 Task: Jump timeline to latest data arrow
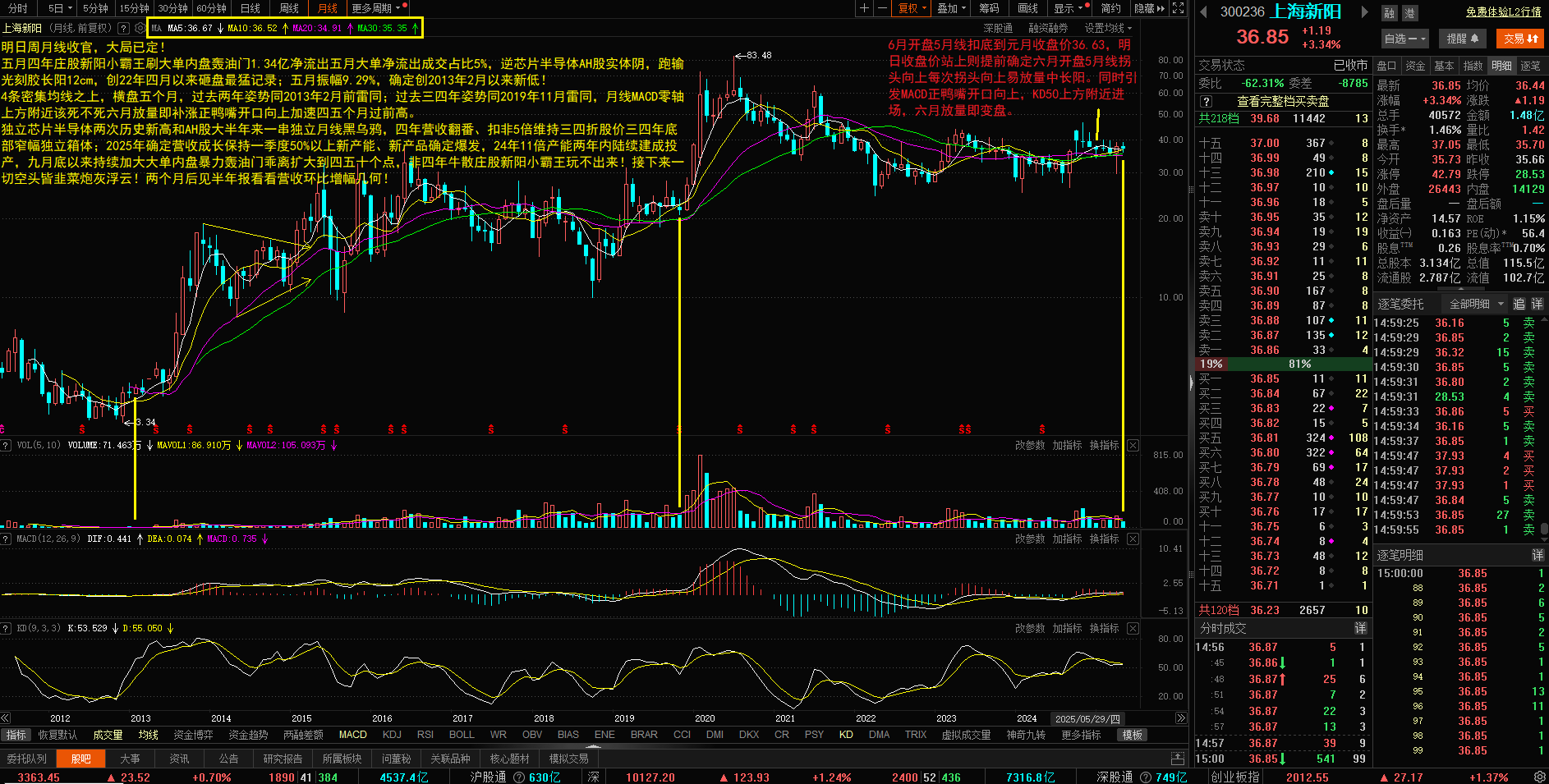click(1181, 718)
